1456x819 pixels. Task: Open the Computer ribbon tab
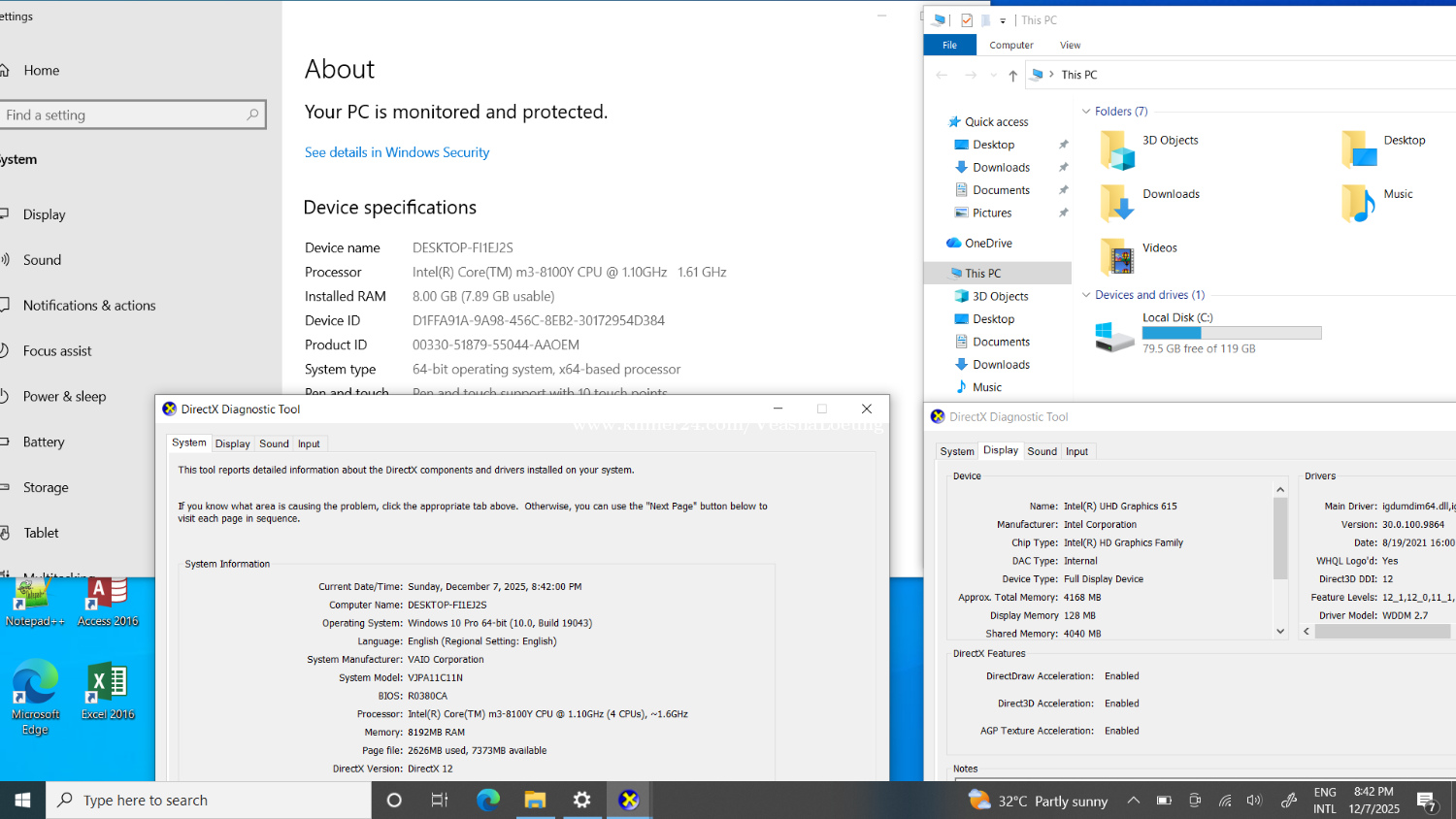(x=1010, y=46)
